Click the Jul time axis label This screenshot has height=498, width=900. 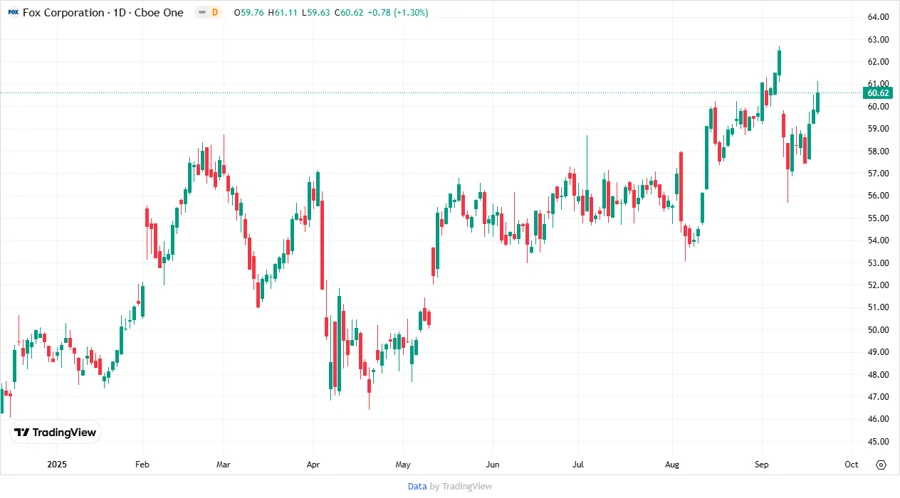(x=578, y=464)
